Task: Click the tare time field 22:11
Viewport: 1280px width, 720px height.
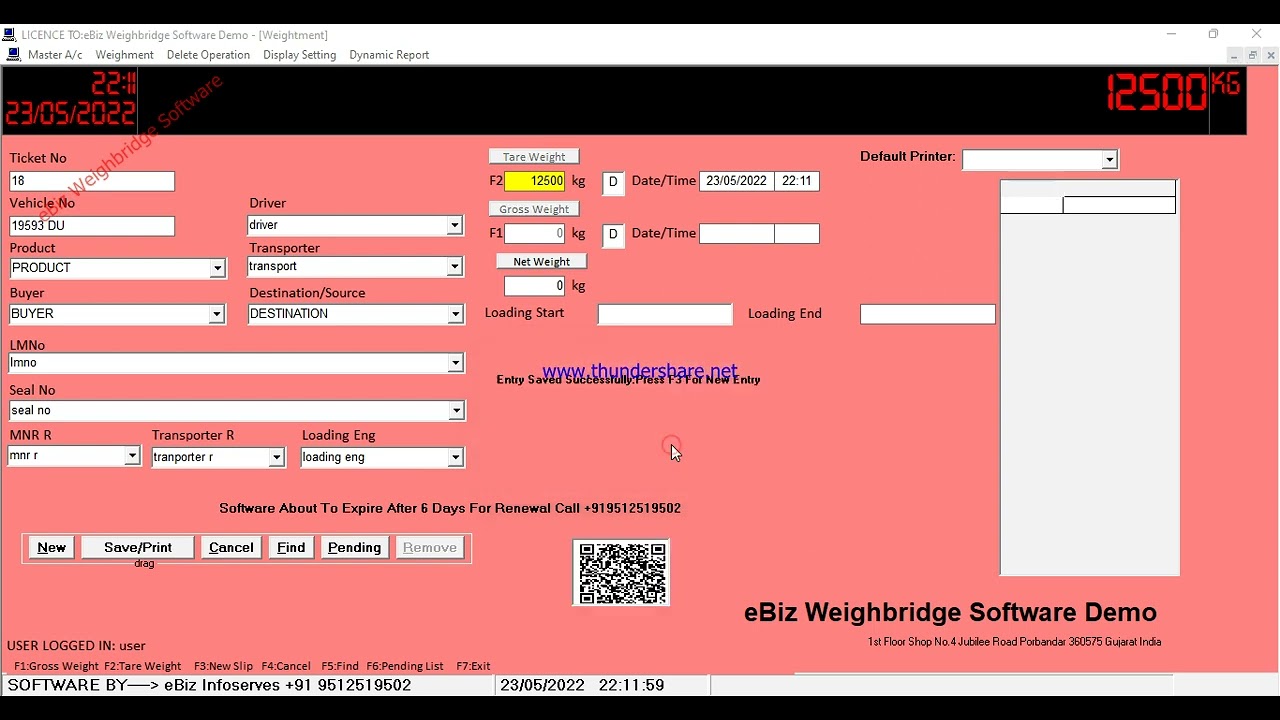Action: (797, 181)
